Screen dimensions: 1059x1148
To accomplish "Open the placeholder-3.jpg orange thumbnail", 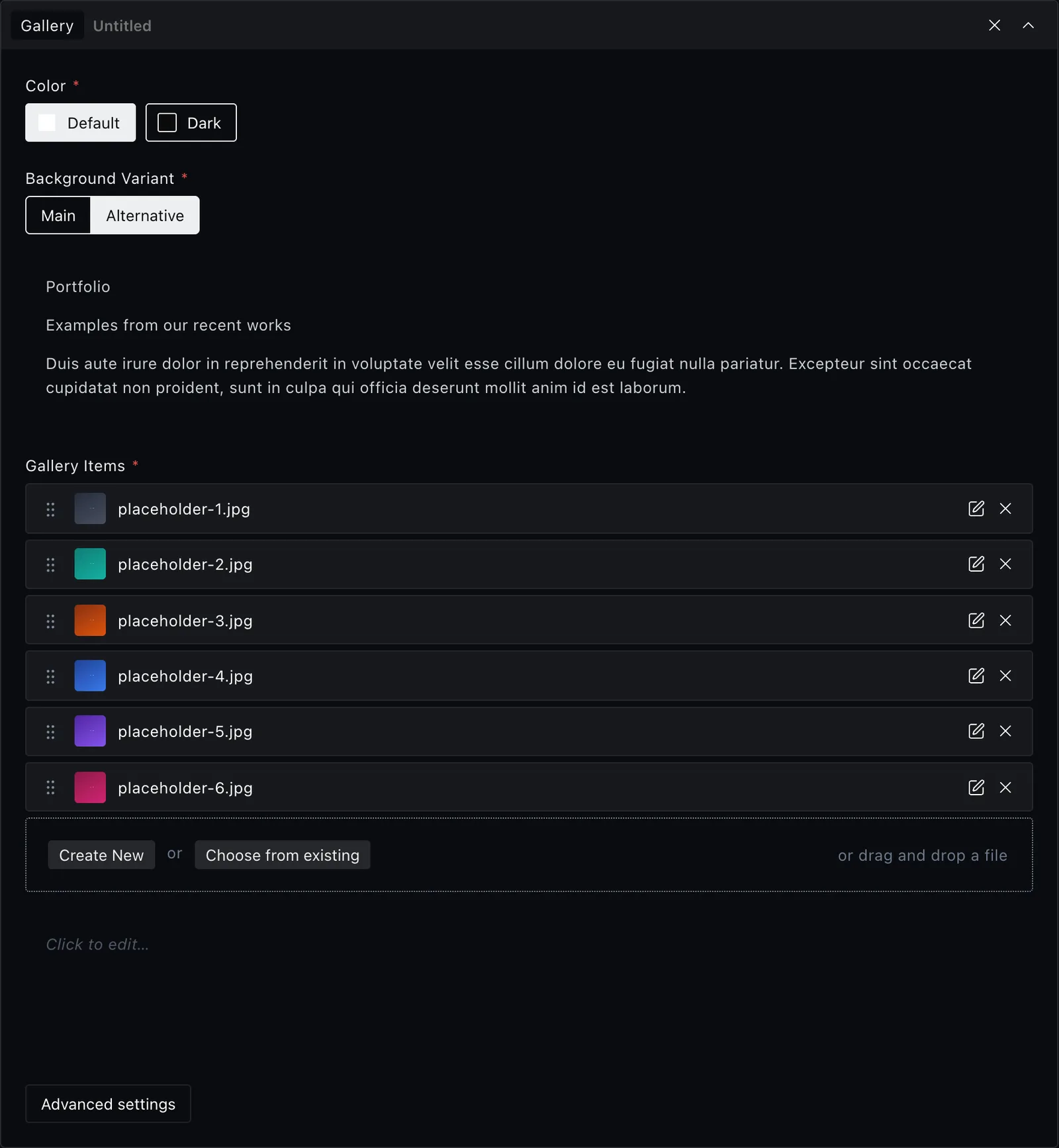I will click(90, 621).
